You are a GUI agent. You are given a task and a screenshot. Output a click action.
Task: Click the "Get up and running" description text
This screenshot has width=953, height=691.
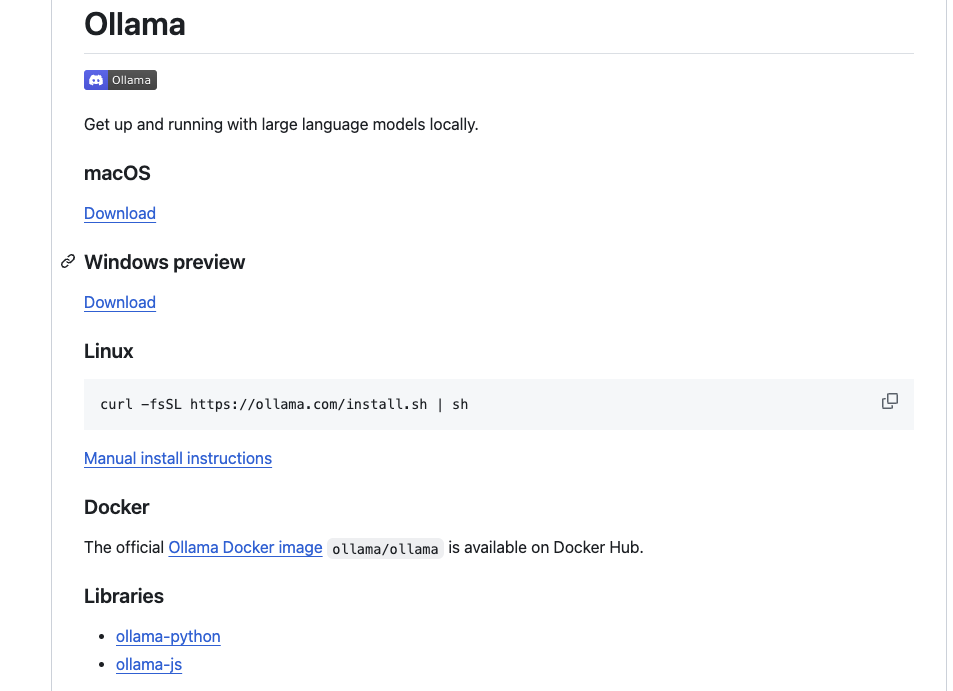281,125
